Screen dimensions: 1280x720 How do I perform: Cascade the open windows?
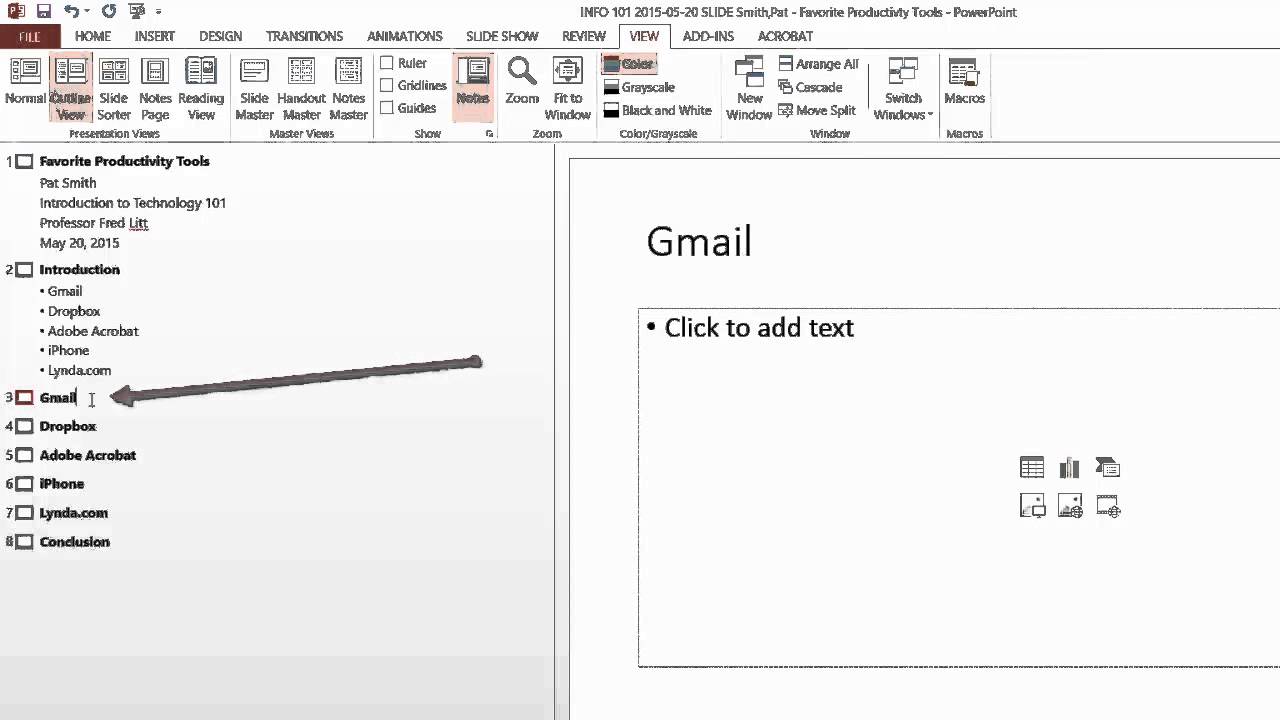[810, 87]
